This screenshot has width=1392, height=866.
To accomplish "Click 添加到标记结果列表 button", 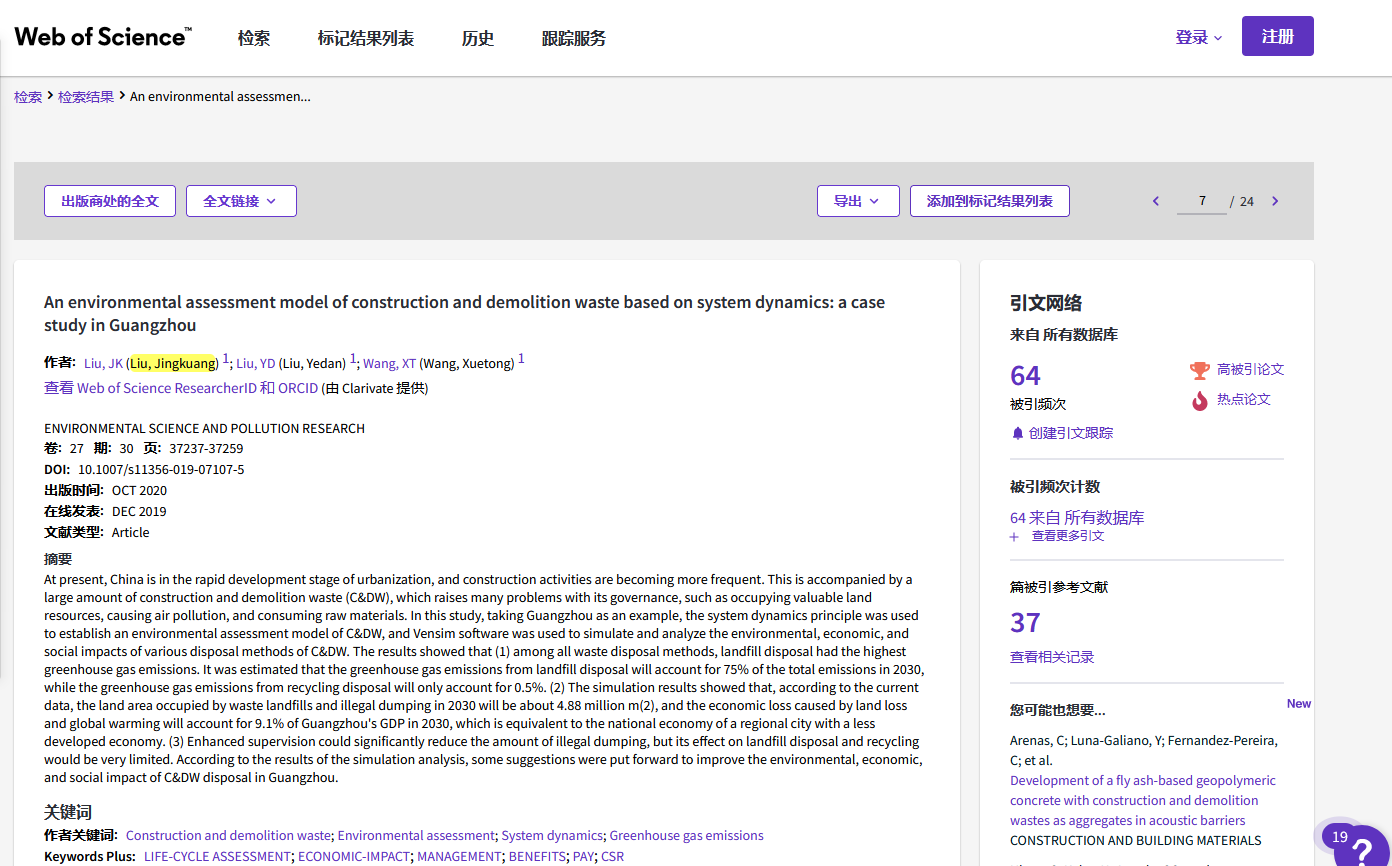I will pos(989,201).
